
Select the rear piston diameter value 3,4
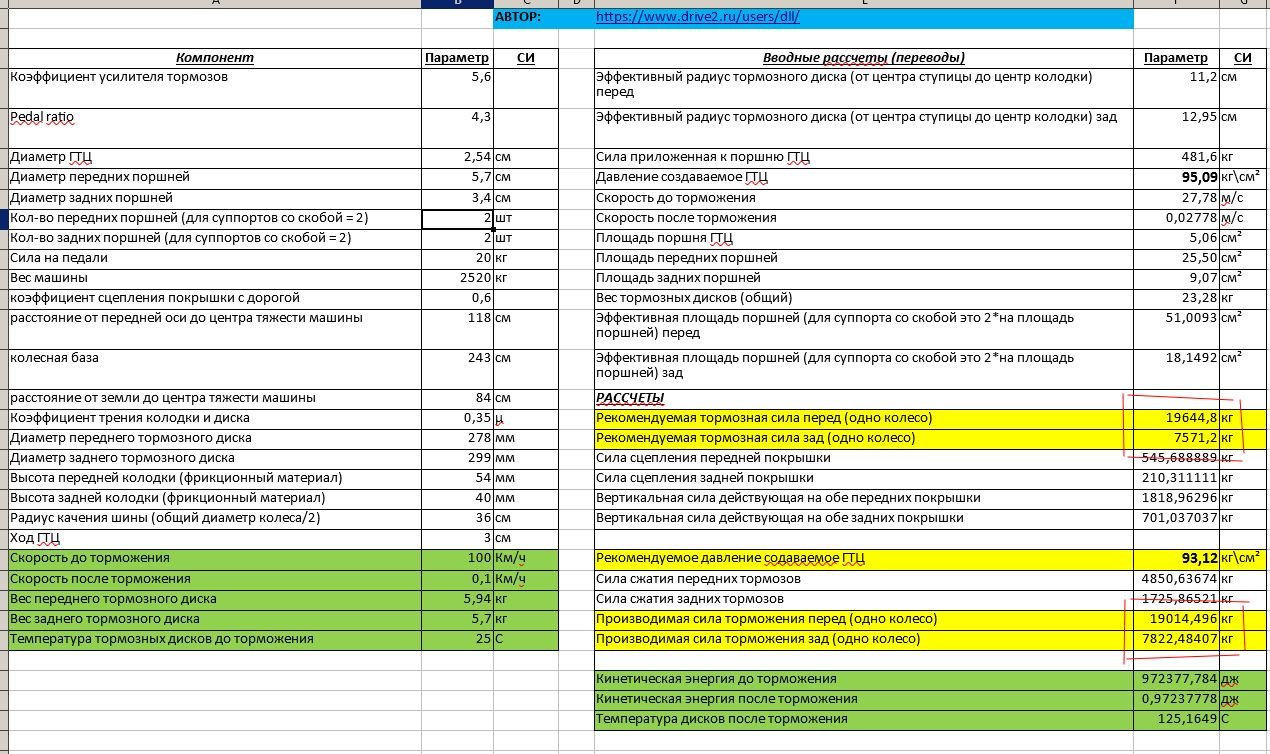pos(458,198)
